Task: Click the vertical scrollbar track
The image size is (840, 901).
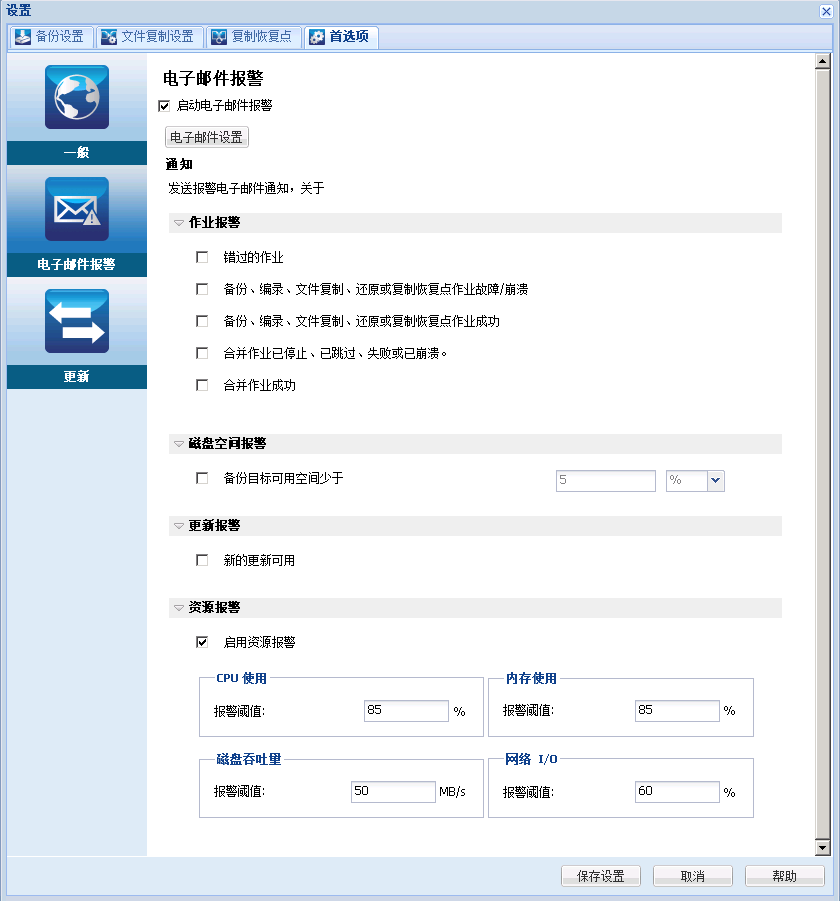Action: pyautogui.click(x=823, y=454)
